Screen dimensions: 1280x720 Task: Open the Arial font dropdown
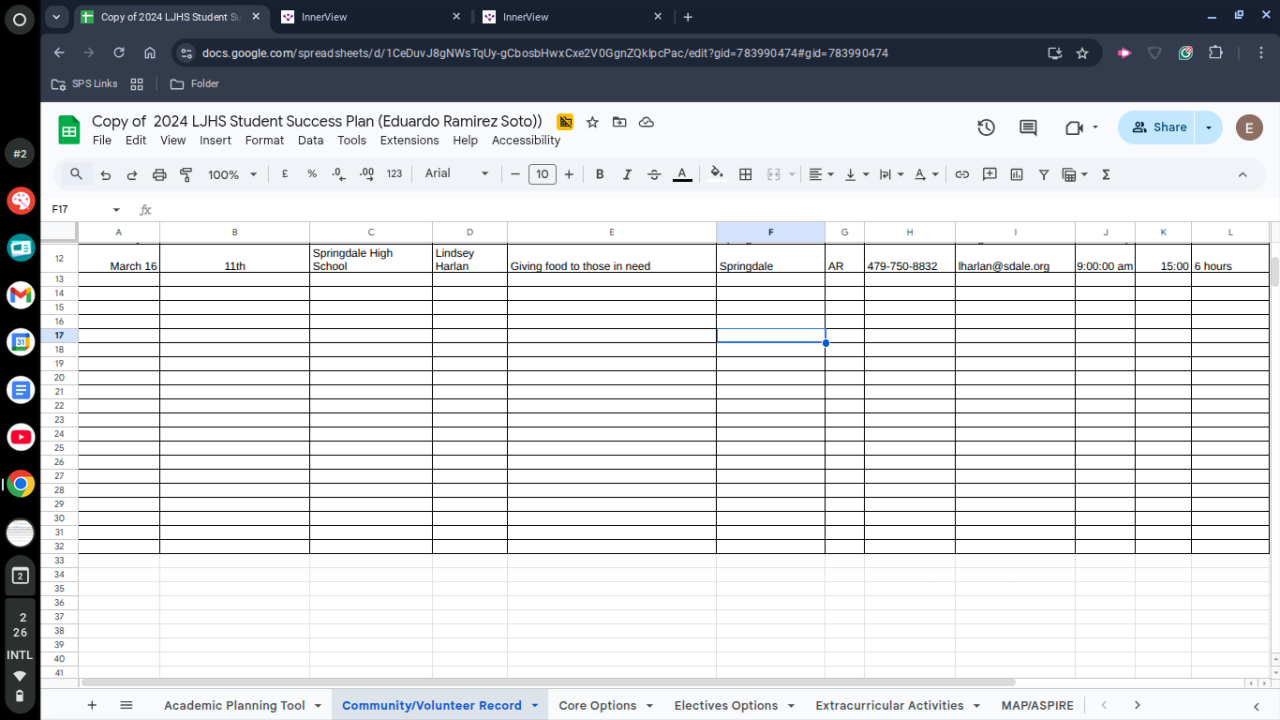click(x=456, y=174)
